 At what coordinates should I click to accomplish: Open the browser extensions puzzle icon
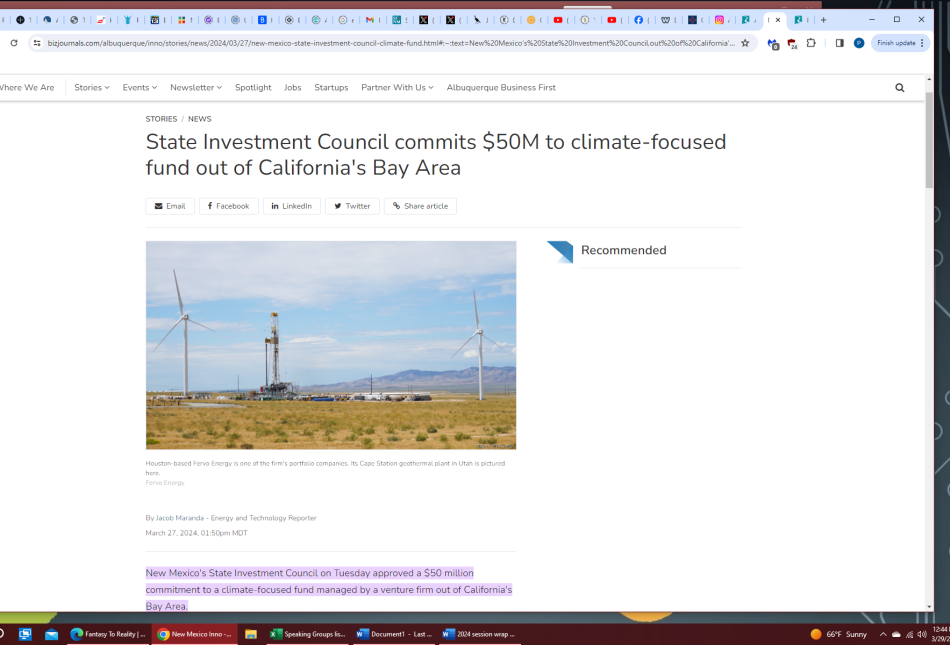coord(811,43)
